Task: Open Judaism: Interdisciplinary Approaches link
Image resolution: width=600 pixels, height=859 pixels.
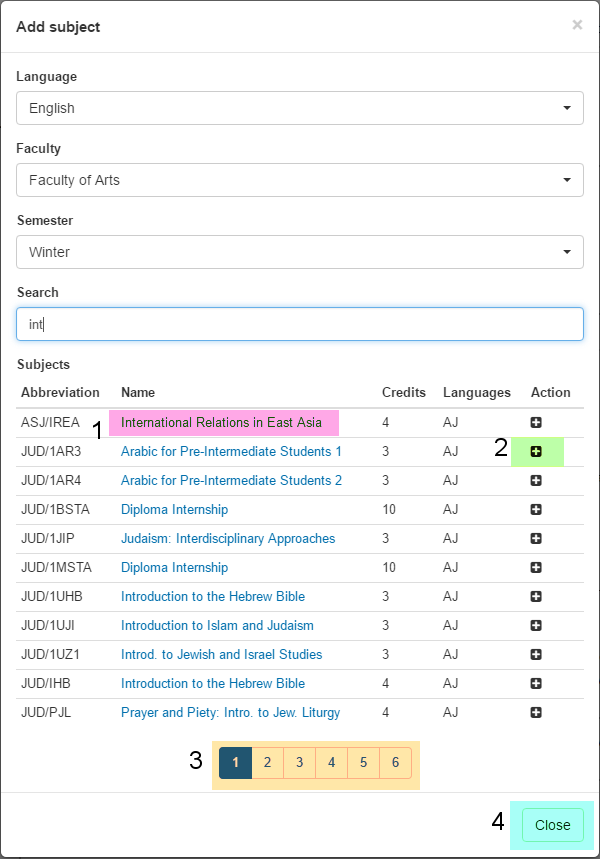Action: coord(228,539)
